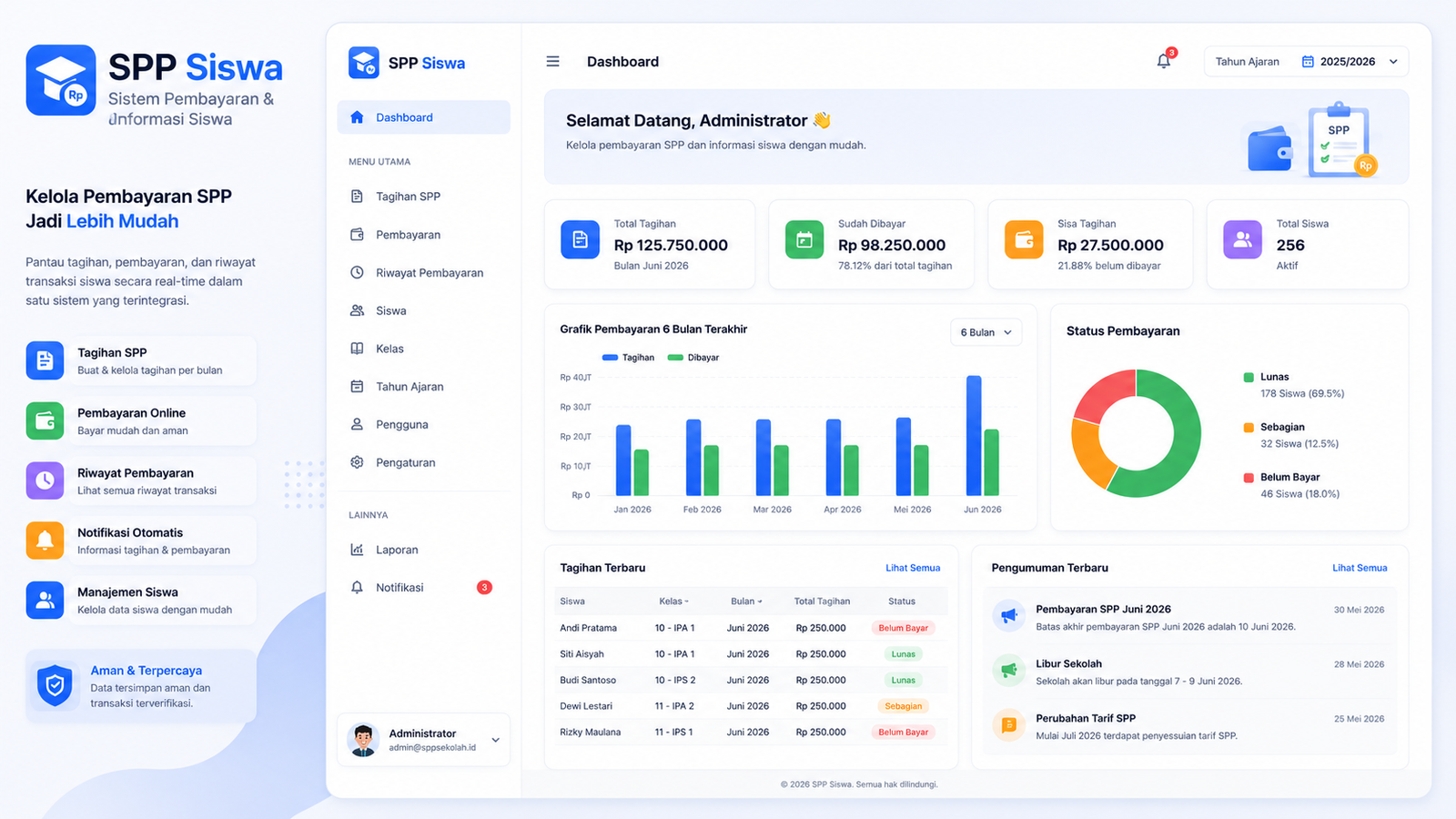Go to Dashboard in the sidebar
Viewport: 1456px width, 819px height.
tap(423, 117)
